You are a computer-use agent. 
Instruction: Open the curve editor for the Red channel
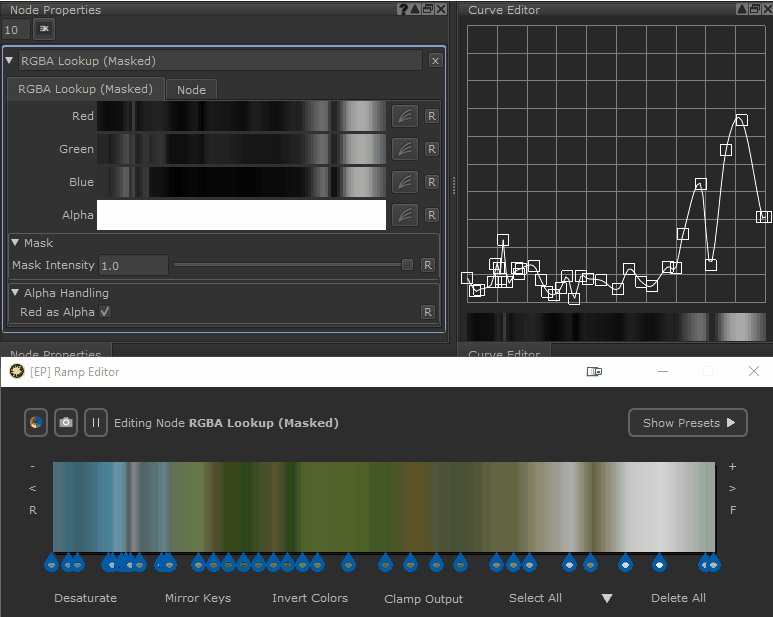[x=404, y=116]
